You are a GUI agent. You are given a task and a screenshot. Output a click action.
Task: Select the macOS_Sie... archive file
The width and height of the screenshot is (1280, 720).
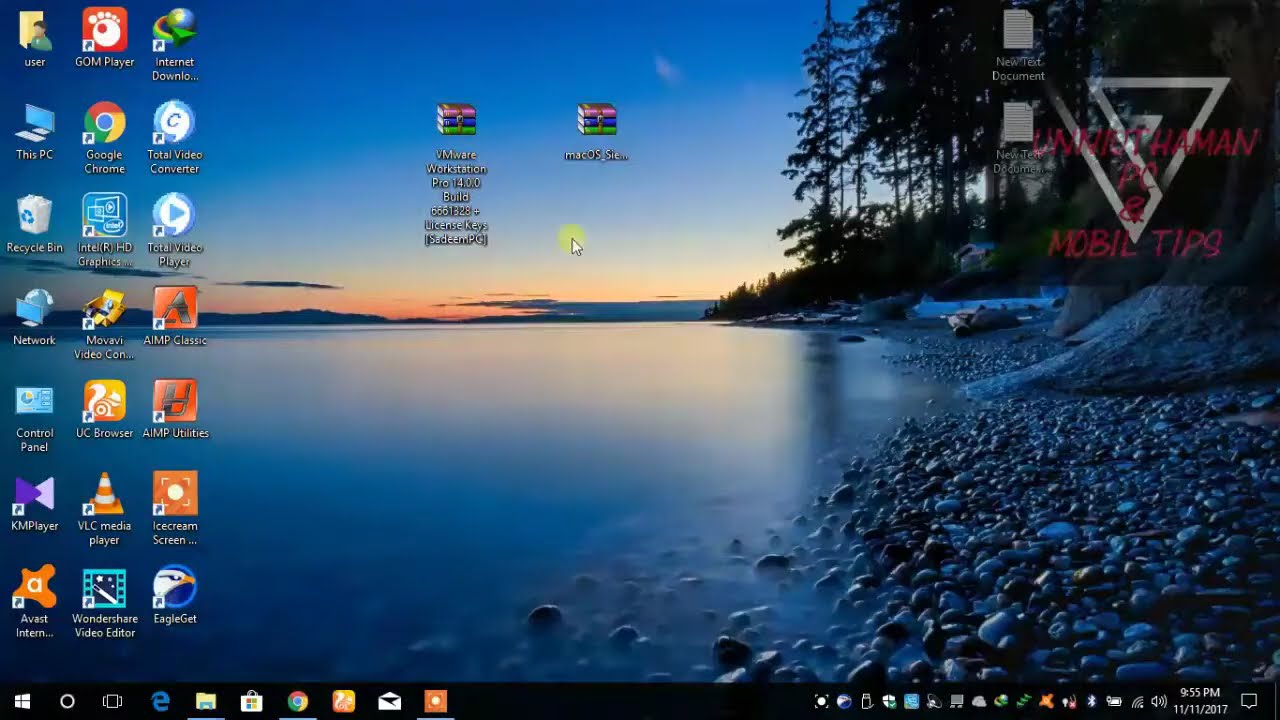pyautogui.click(x=596, y=121)
